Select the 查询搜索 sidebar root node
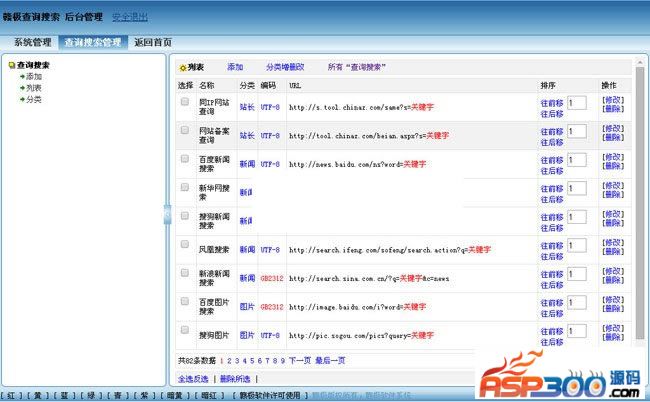Screen dimensions: 650x402 (x=33, y=65)
